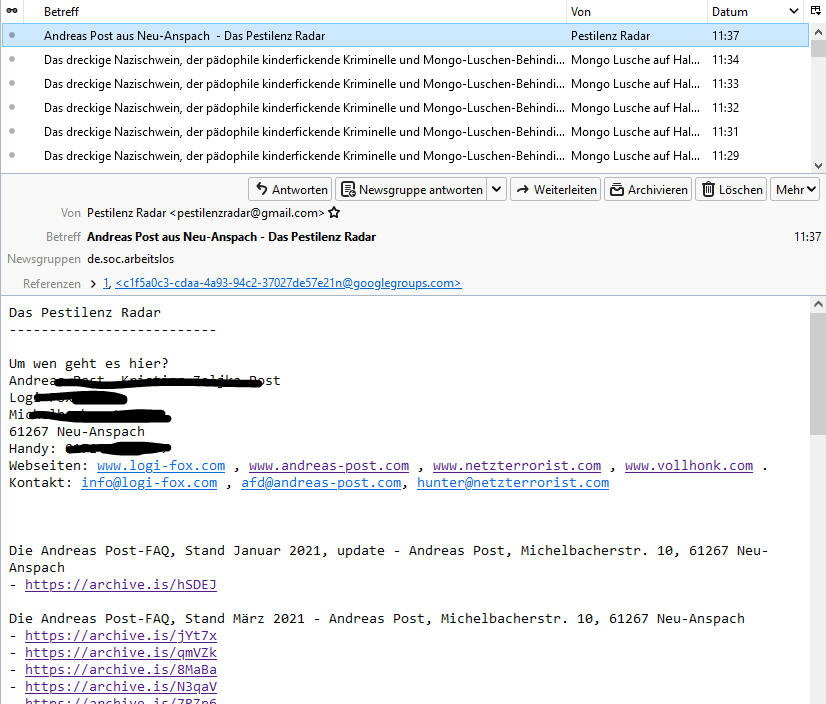
Task: Select the message received at 11:33
Action: (405, 83)
